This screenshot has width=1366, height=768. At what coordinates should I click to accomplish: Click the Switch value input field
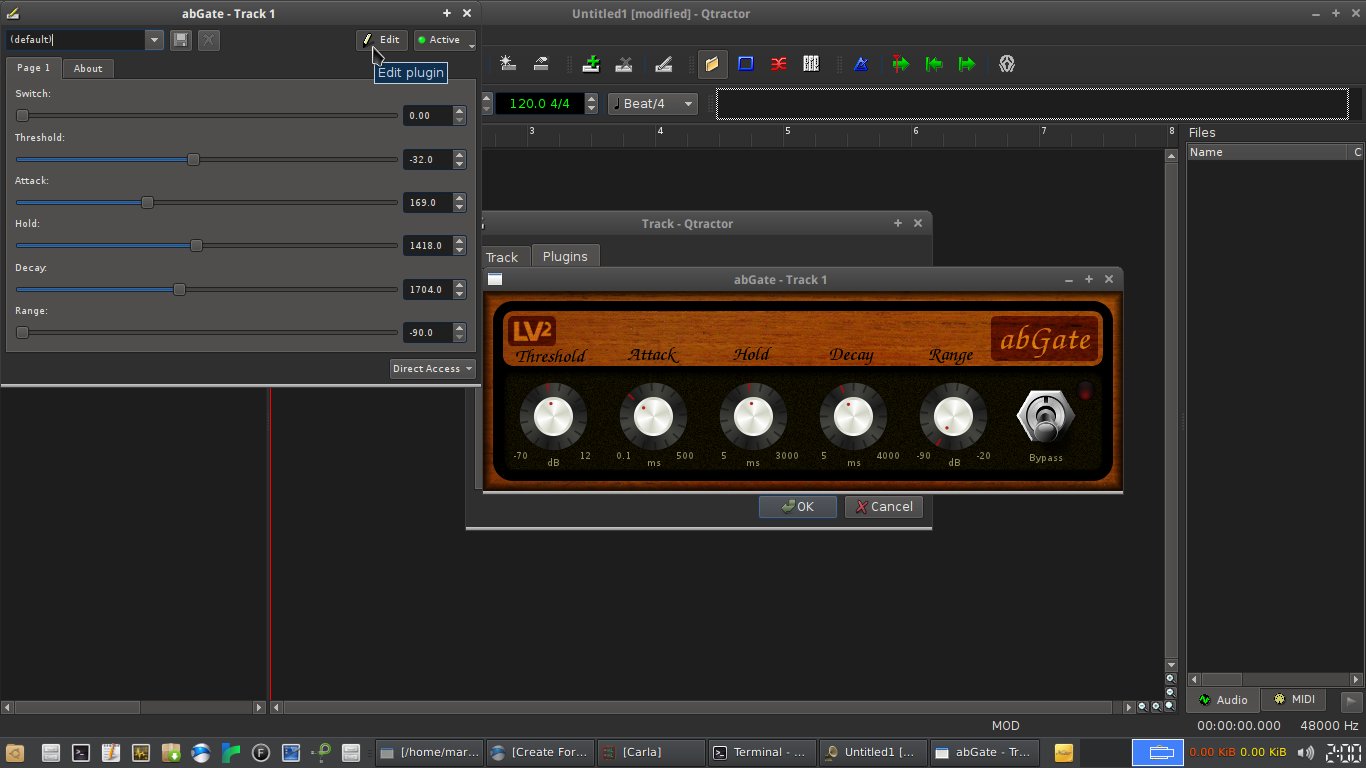pos(428,116)
